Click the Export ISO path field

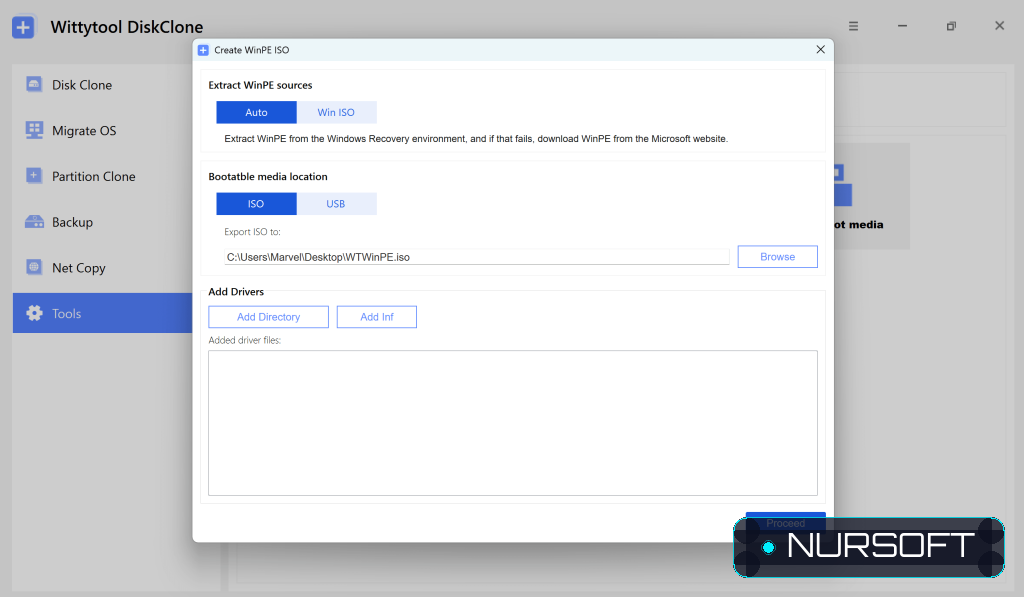pos(477,257)
